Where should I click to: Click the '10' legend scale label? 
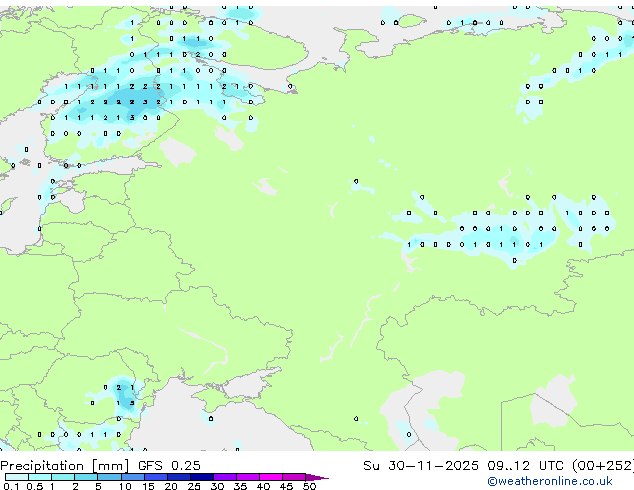pyautogui.click(x=125, y=486)
